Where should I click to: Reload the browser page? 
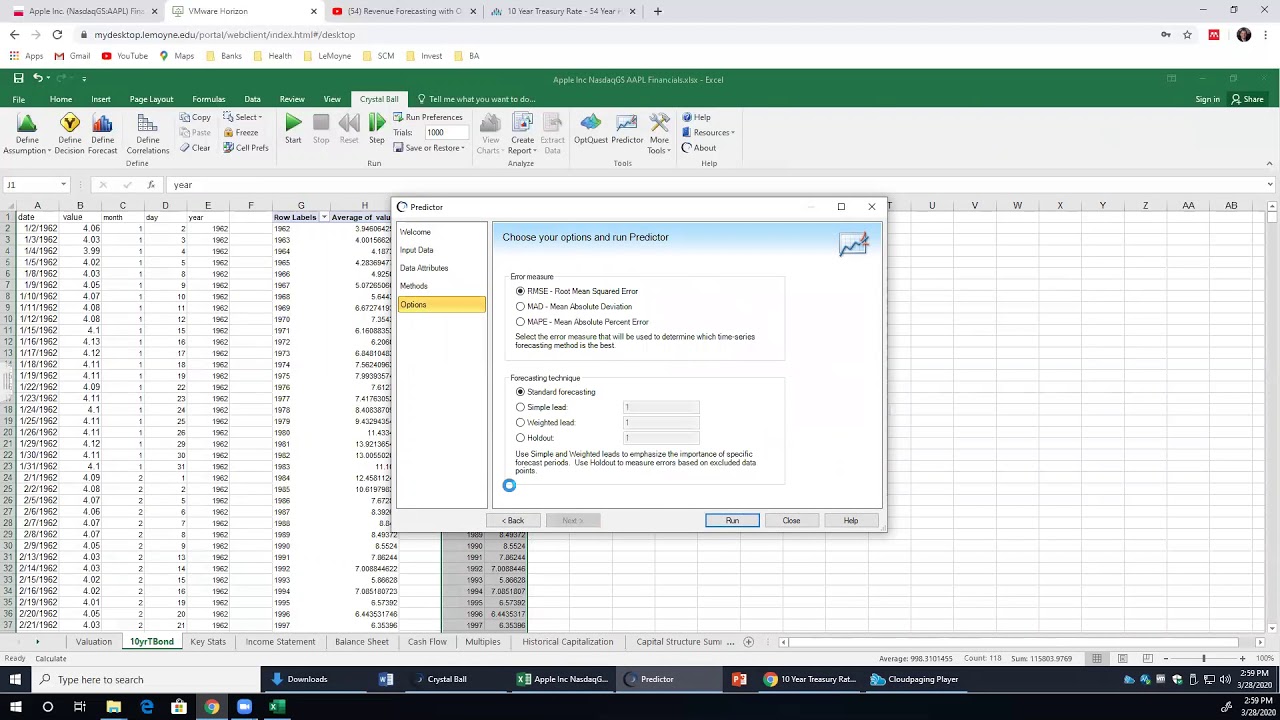click(57, 34)
